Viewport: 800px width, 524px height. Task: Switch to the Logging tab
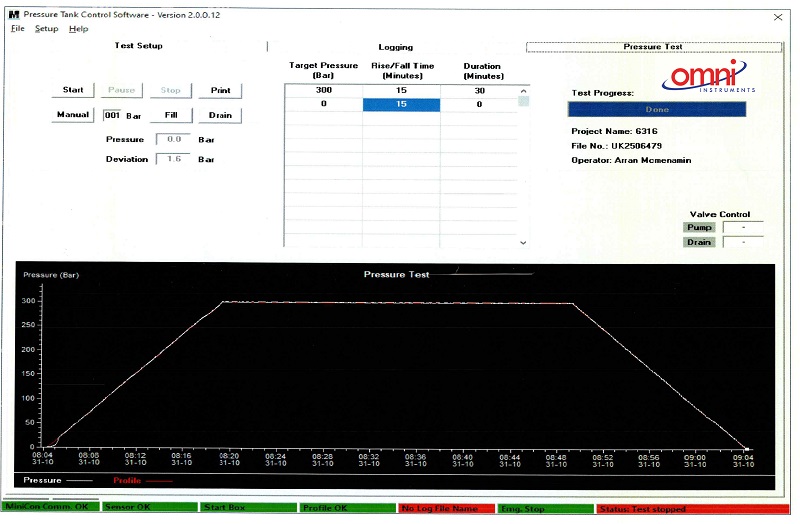[395, 47]
